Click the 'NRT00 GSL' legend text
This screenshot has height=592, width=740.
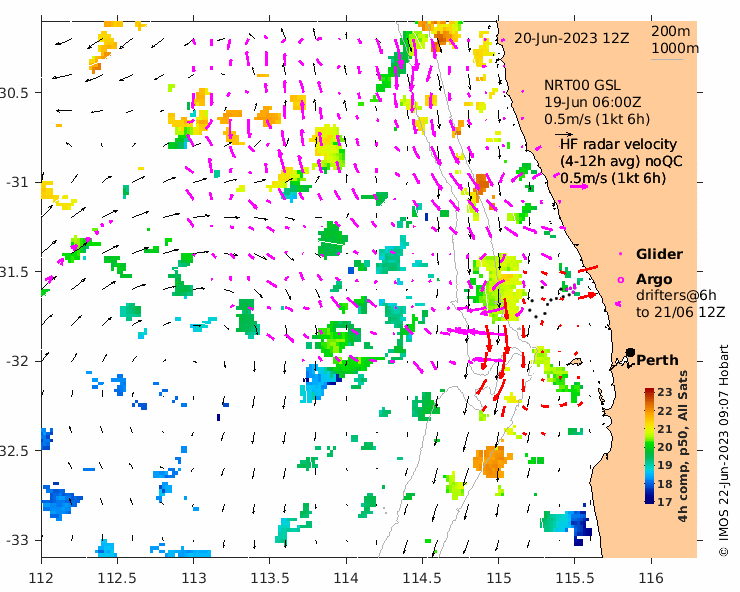pos(582,85)
